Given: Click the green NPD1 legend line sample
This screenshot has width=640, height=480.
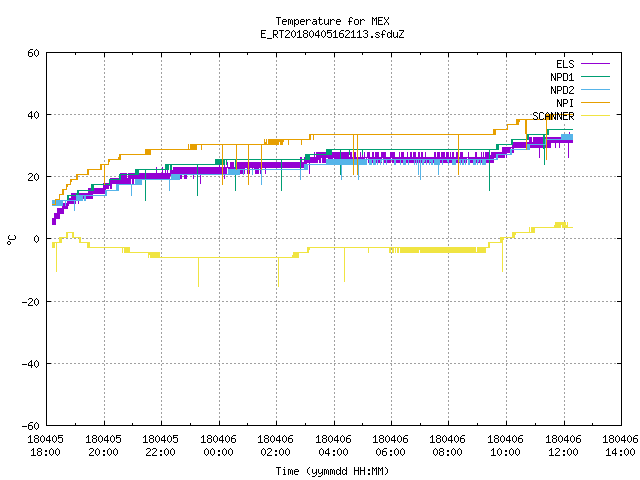Looking at the screenshot, I should tap(595, 77).
